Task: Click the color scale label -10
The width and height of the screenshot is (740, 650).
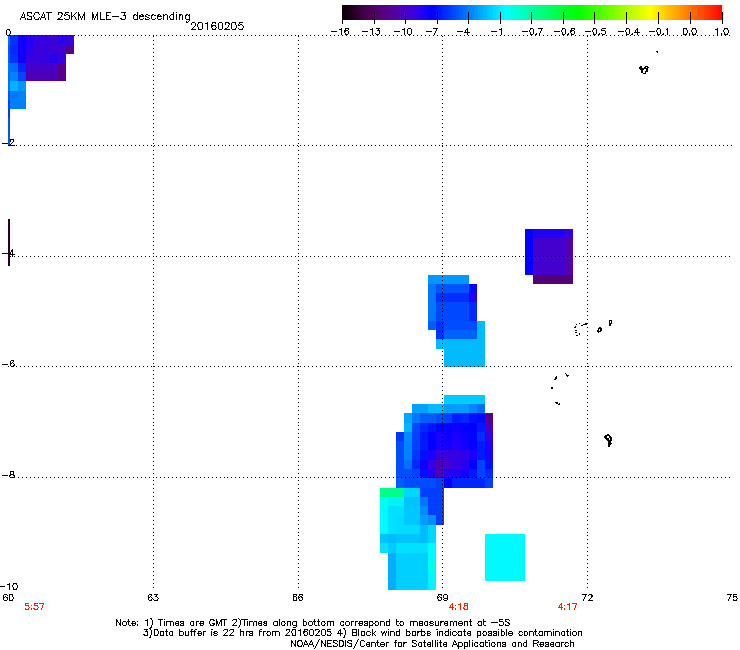Action: [x=403, y=32]
